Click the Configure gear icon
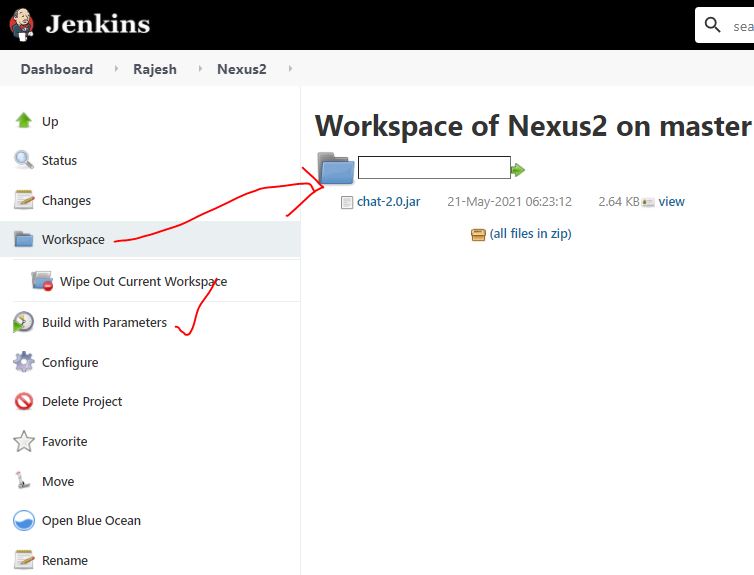Image resolution: width=754 pixels, height=575 pixels. pyautogui.click(x=24, y=362)
